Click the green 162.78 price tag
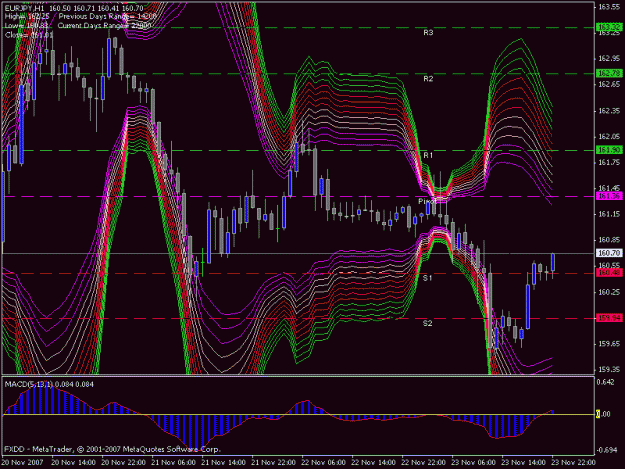 [x=609, y=73]
